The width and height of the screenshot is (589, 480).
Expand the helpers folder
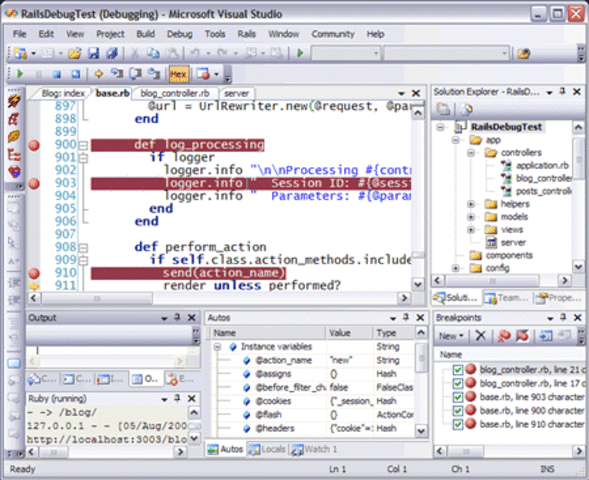(470, 204)
